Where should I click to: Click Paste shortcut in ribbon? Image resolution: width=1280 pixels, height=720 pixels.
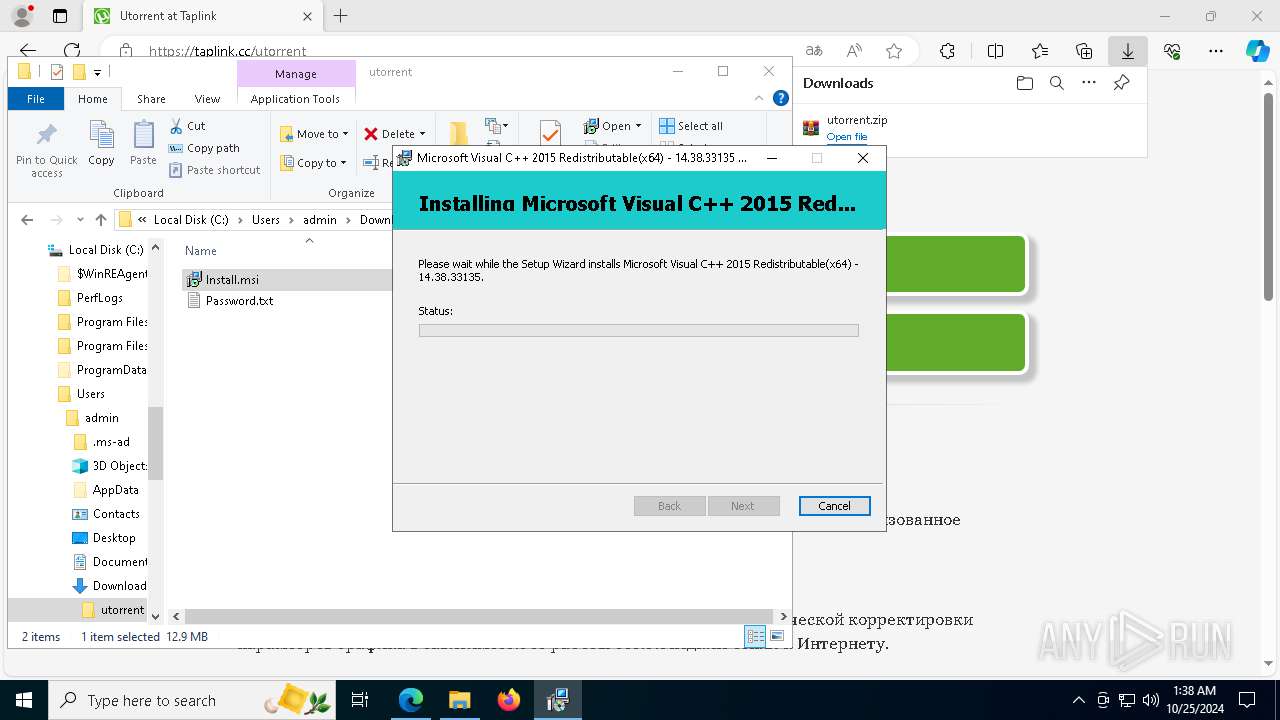tap(215, 170)
